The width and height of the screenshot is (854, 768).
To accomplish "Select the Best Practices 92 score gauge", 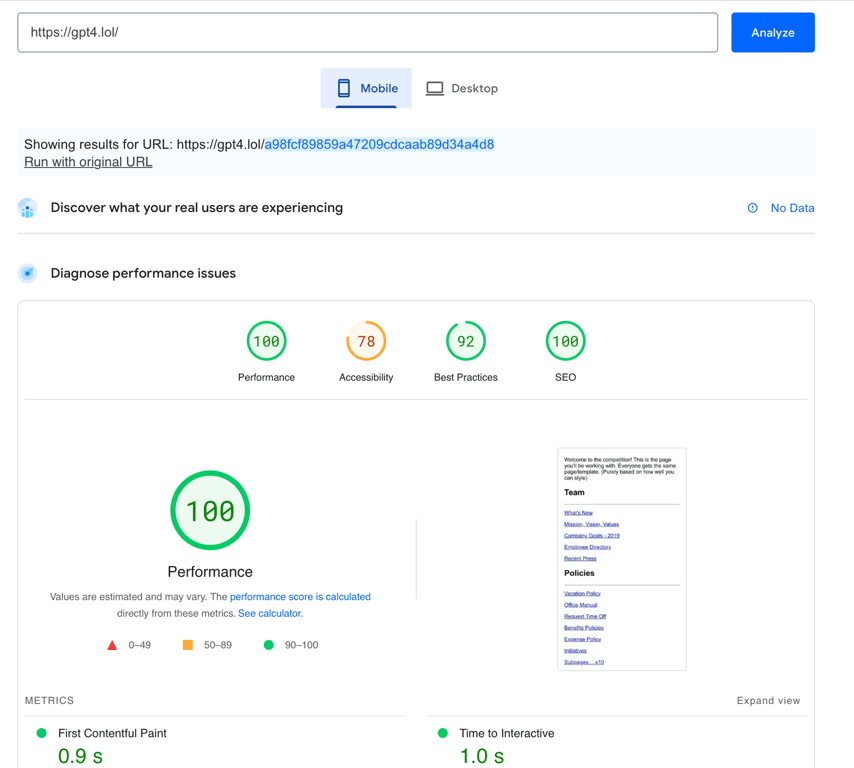I will (x=466, y=341).
